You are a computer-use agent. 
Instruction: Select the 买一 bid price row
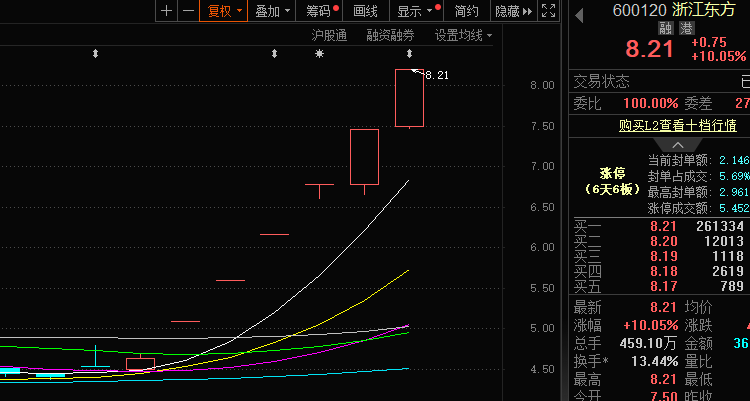pyautogui.click(x=660, y=227)
